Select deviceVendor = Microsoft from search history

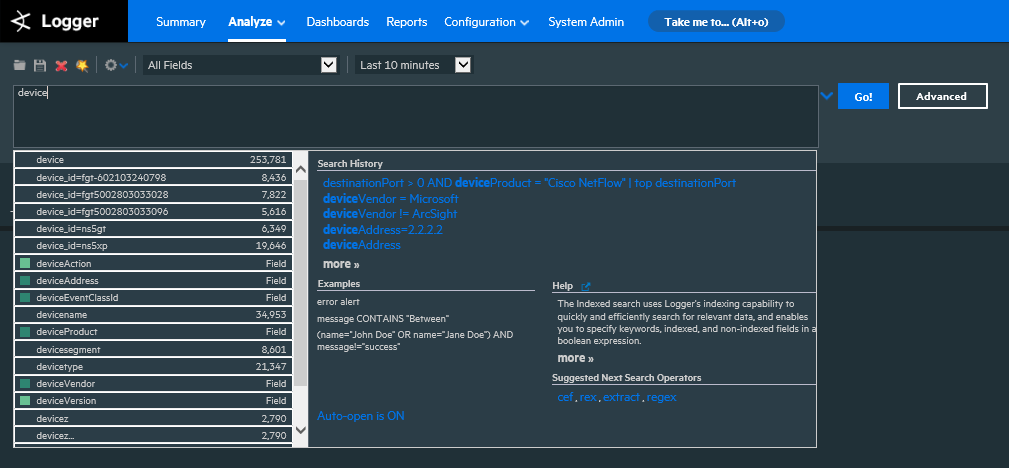point(390,199)
